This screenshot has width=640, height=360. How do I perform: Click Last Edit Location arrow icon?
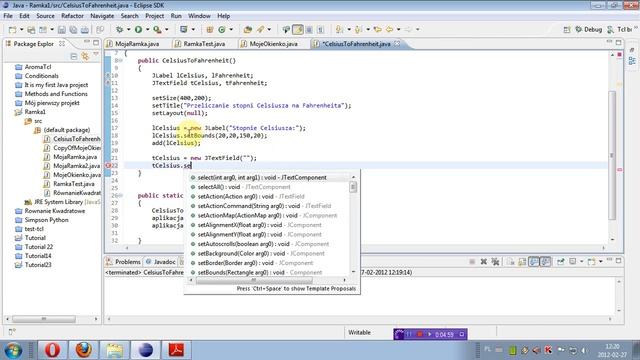(378, 29)
